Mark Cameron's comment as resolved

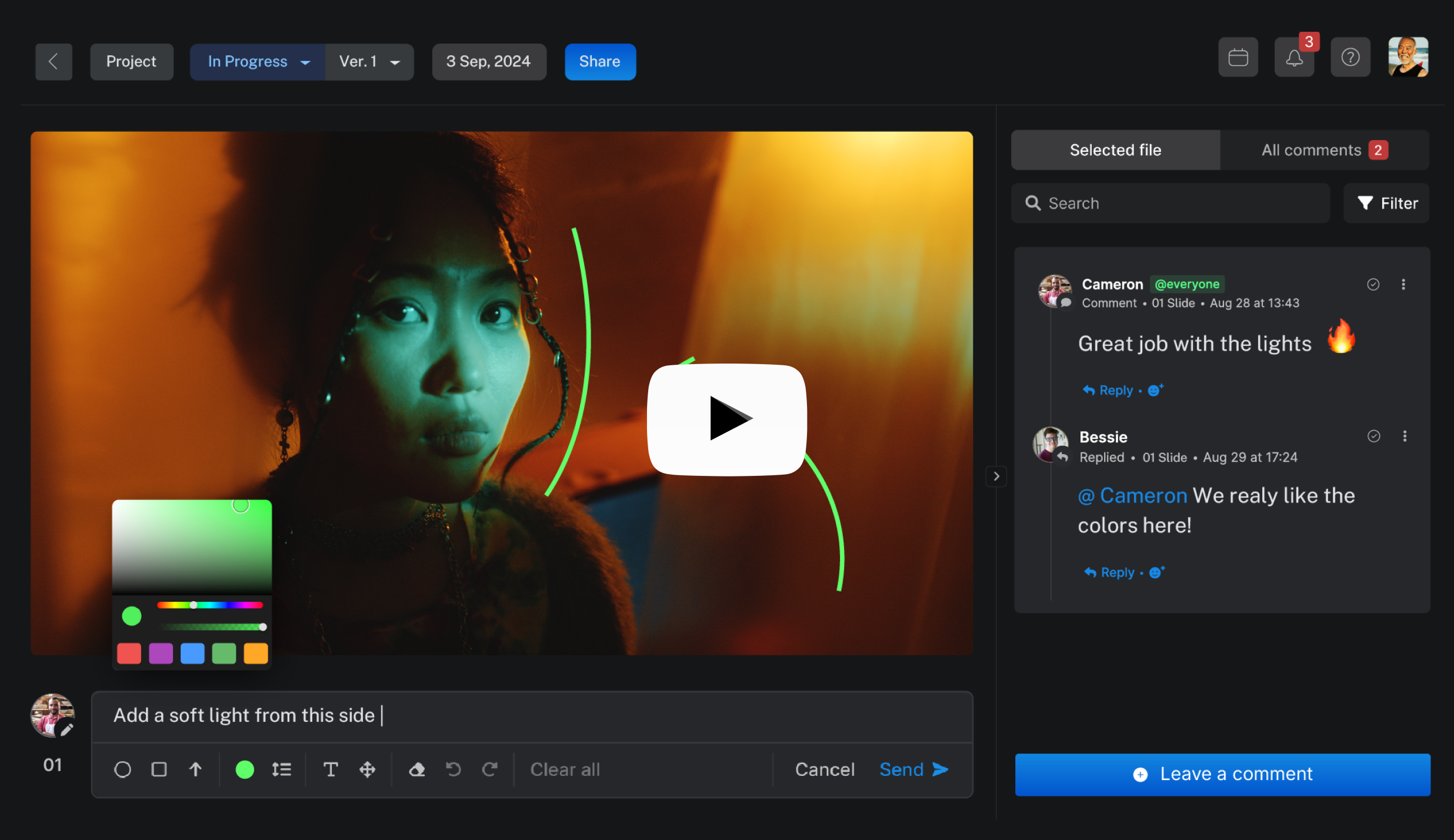point(1373,285)
